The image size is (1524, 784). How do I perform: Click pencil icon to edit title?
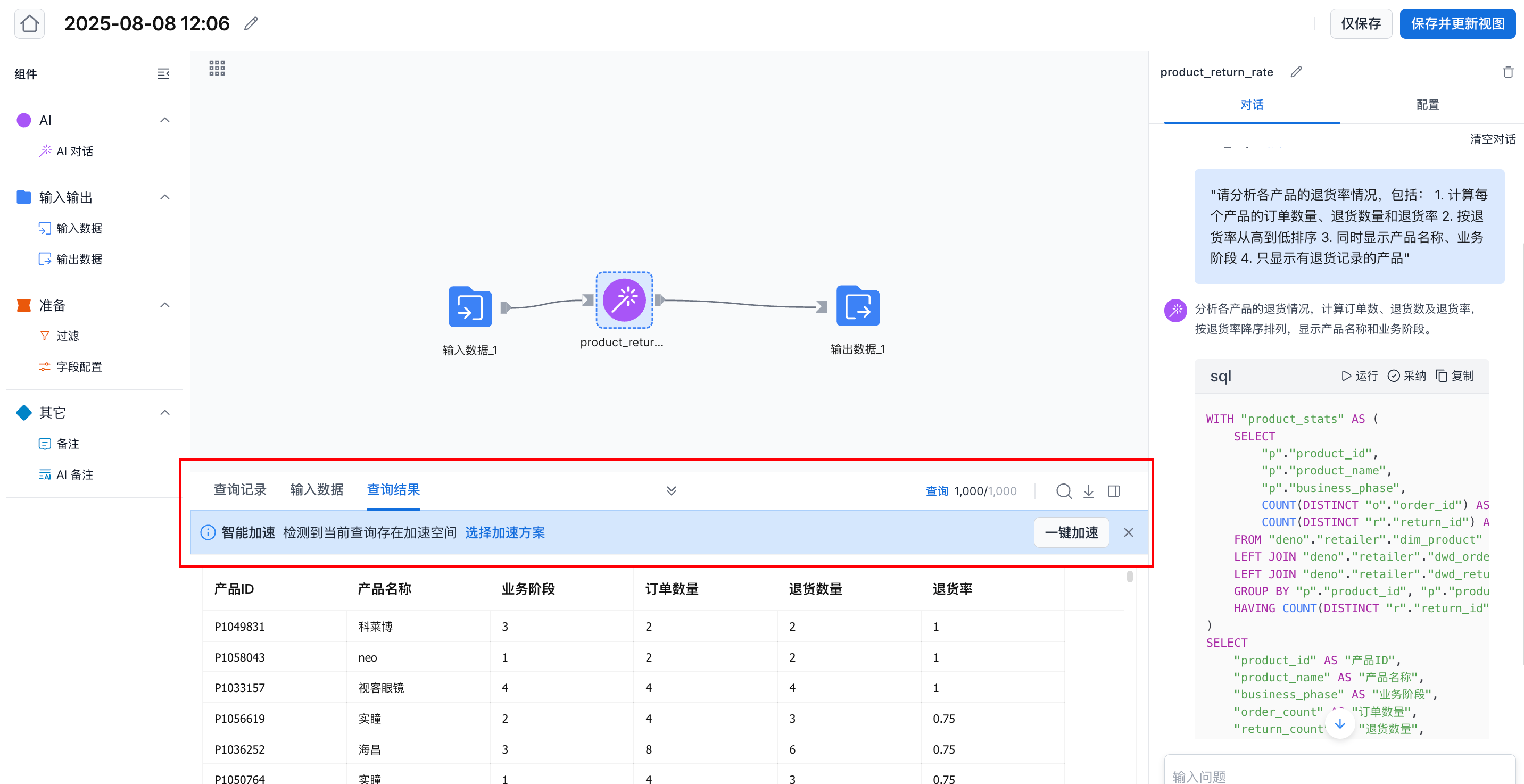tap(251, 23)
